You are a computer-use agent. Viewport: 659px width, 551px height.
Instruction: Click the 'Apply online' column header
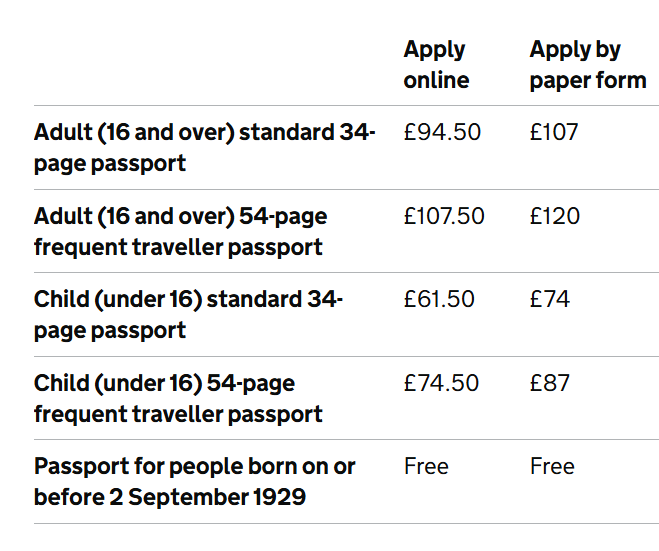tap(436, 65)
